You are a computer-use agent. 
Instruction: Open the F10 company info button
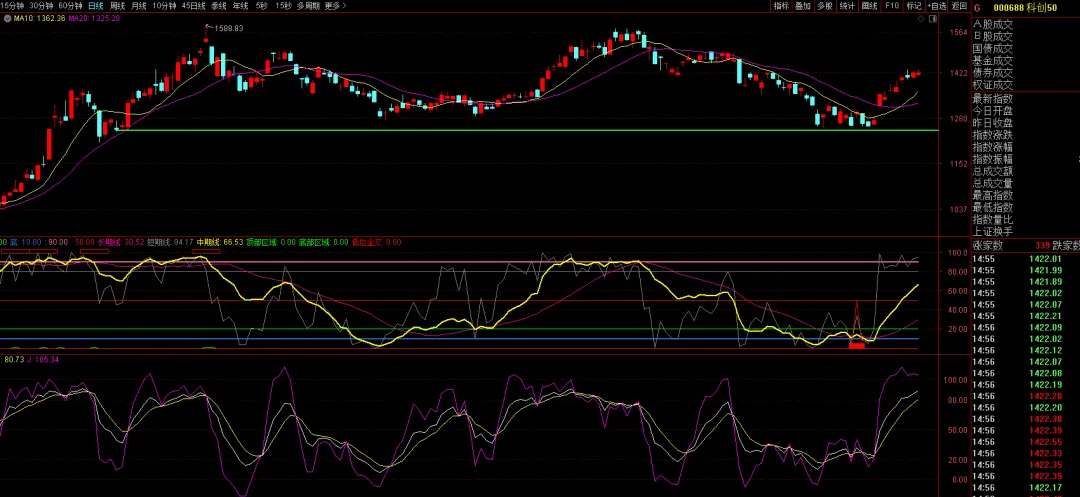[x=891, y=6]
